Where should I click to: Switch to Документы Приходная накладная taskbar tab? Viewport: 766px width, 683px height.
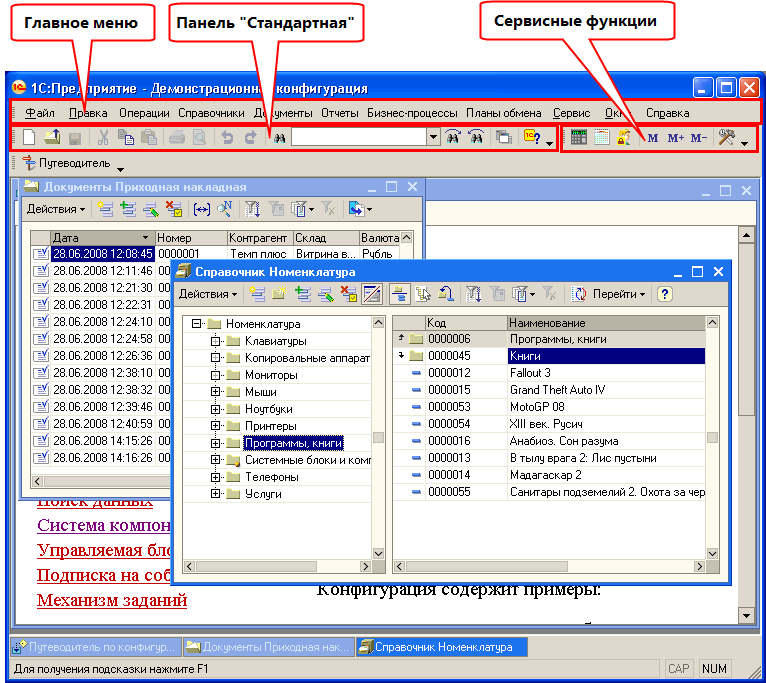(269, 647)
